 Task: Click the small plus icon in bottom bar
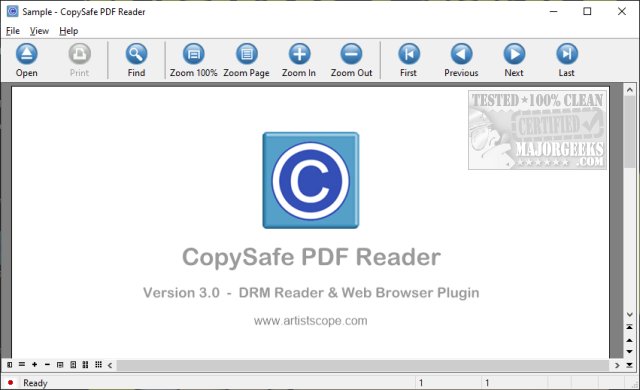pyautogui.click(x=35, y=364)
